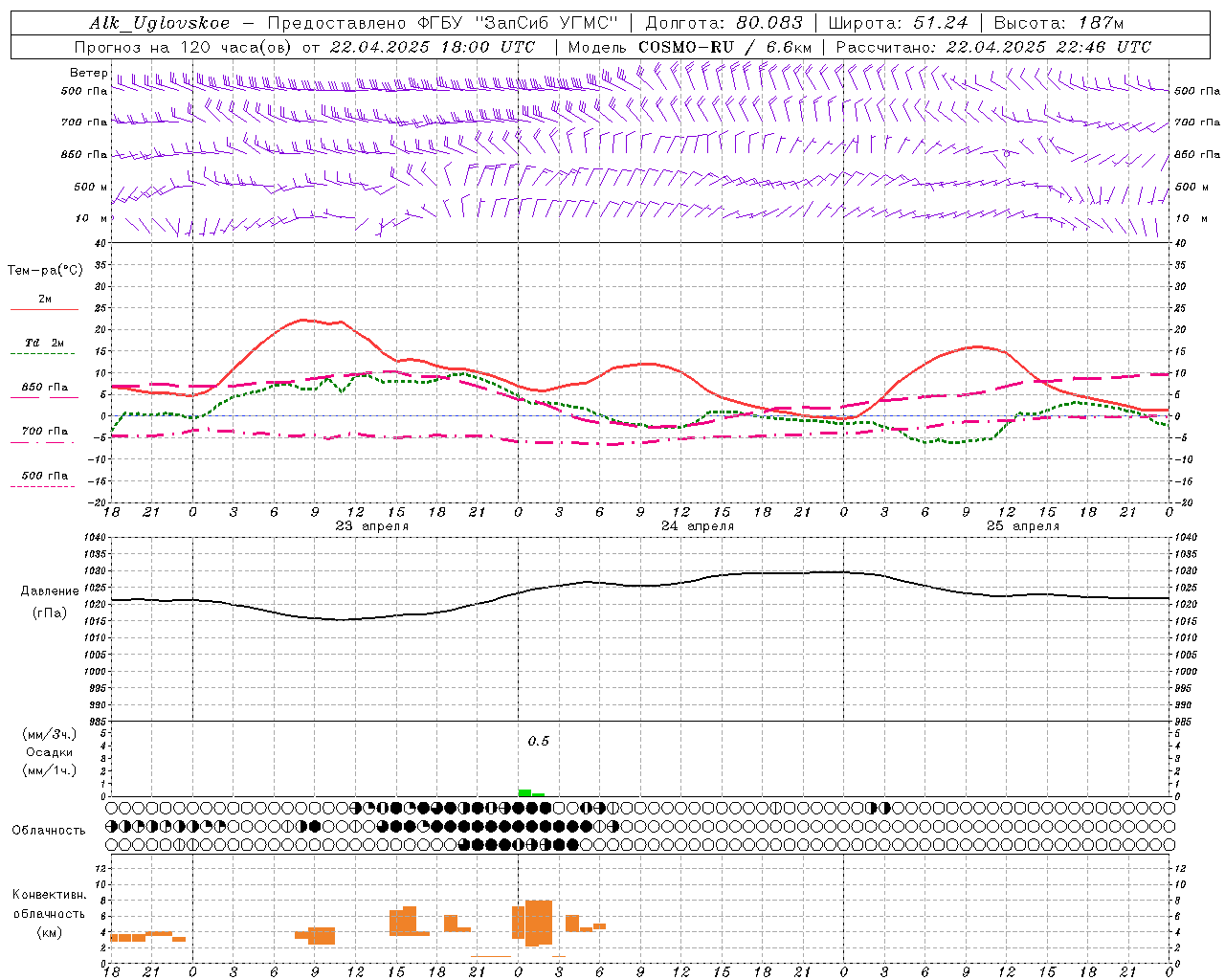Screen dimensions: 1225x980
Task: Click the (гПа) unit under Давление
Action: 50,612
